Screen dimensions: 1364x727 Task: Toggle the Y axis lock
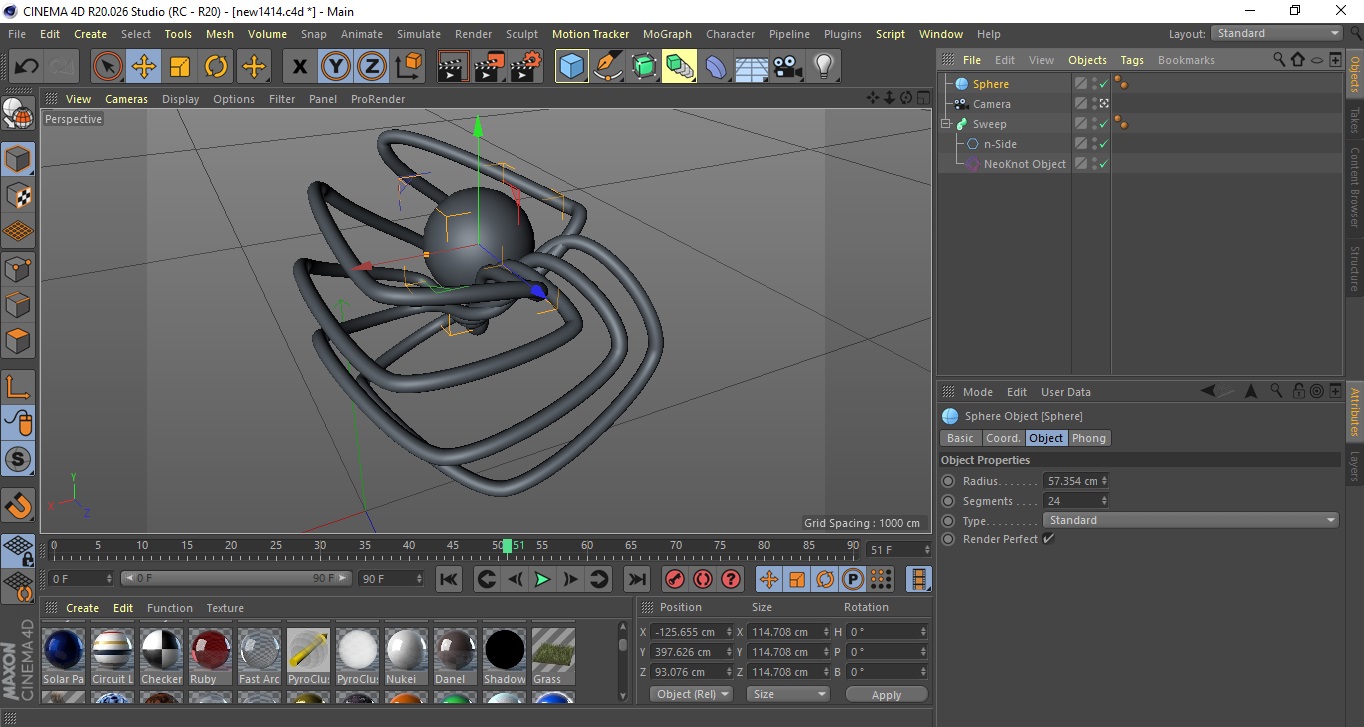tap(336, 67)
